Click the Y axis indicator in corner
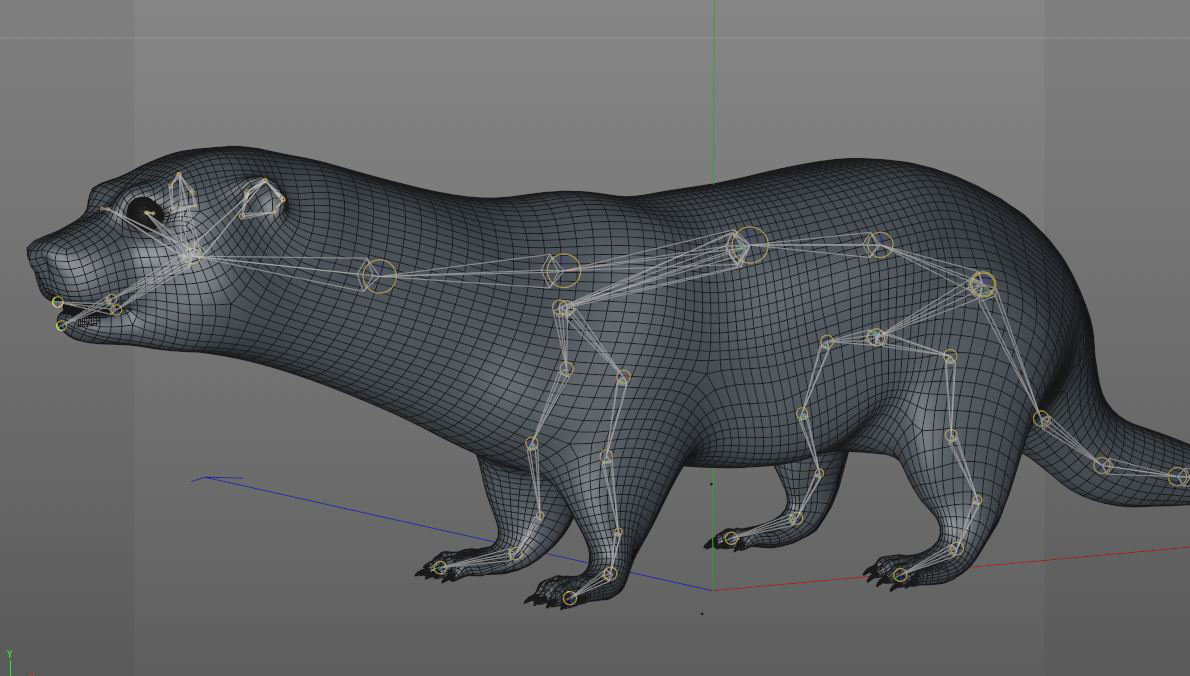This screenshot has height=676, width=1190. tap(10, 655)
